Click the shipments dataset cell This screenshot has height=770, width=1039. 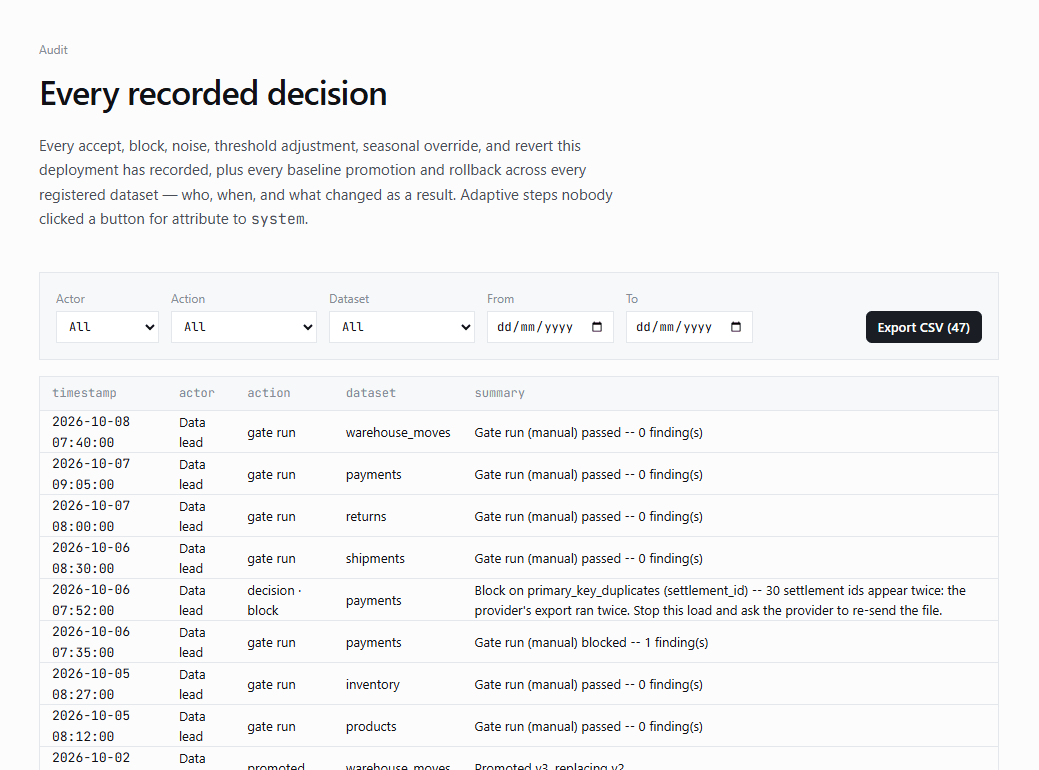pyautogui.click(x=375, y=559)
